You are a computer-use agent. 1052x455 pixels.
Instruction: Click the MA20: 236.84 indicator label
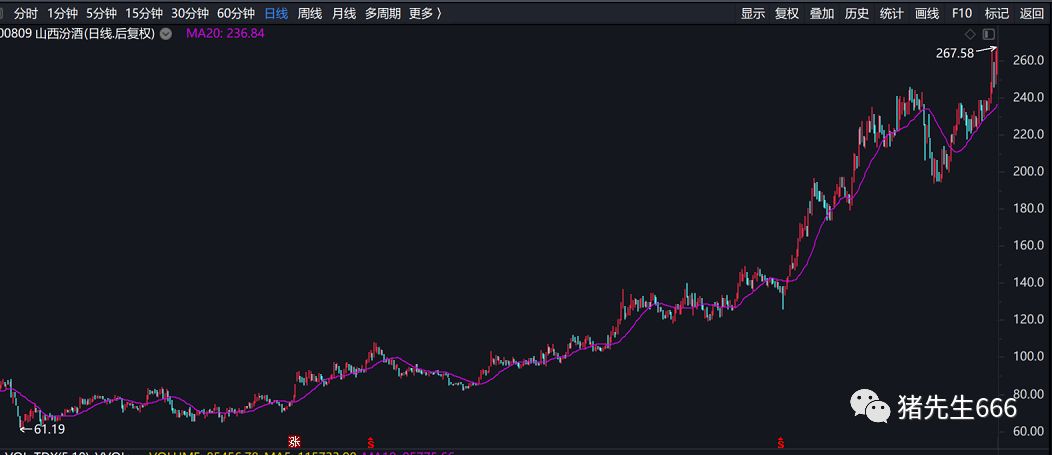225,34
